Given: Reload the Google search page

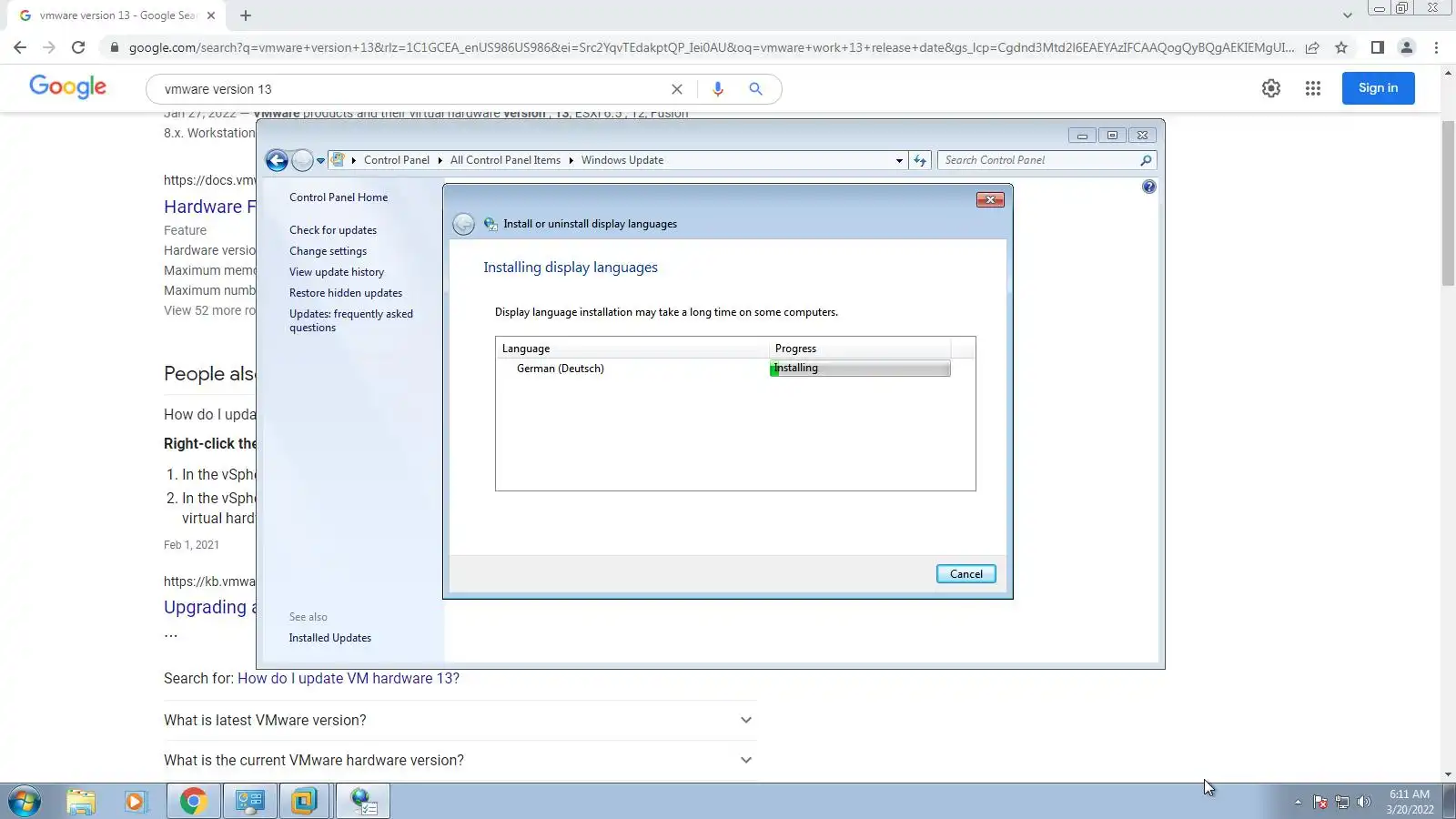Looking at the screenshot, I should [x=78, y=47].
